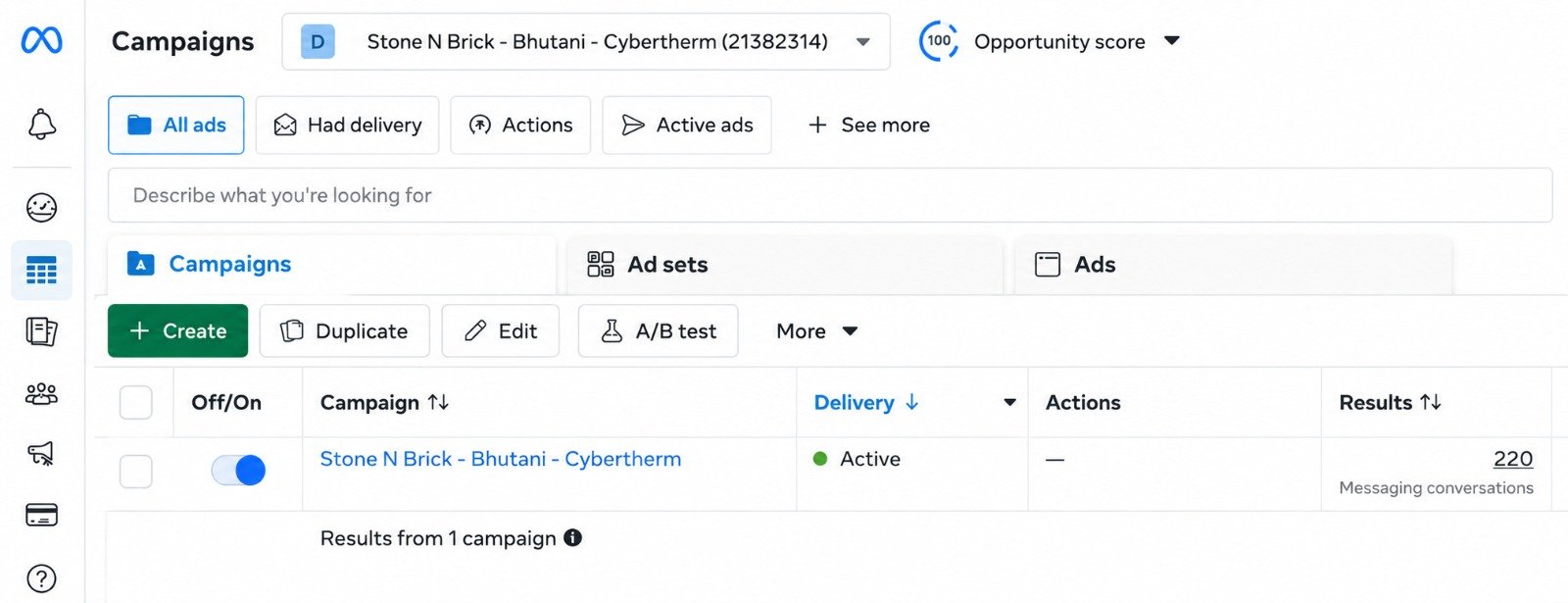Check the select-all checkbox in table header
The image size is (1568, 603).
pyautogui.click(x=135, y=403)
